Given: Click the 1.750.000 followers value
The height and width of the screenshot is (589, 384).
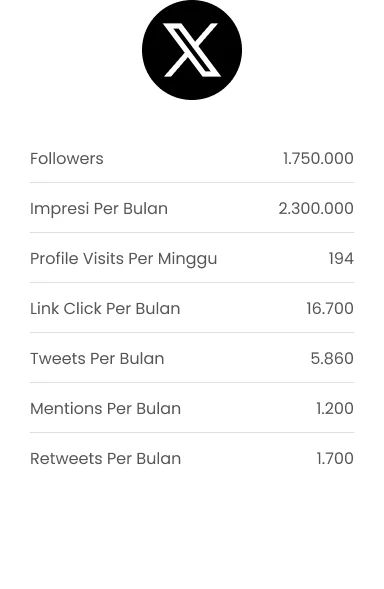Looking at the screenshot, I should [318, 159].
